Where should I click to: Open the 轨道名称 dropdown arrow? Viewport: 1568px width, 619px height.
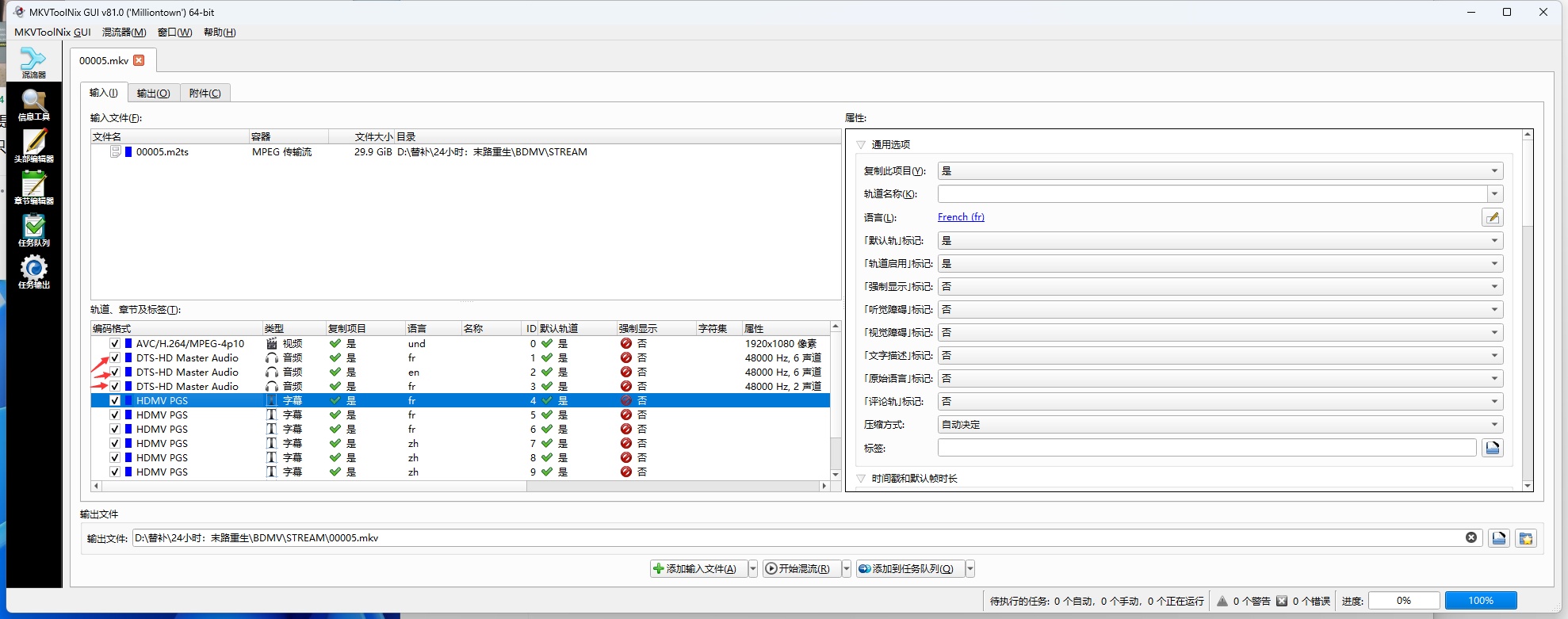coord(1494,193)
